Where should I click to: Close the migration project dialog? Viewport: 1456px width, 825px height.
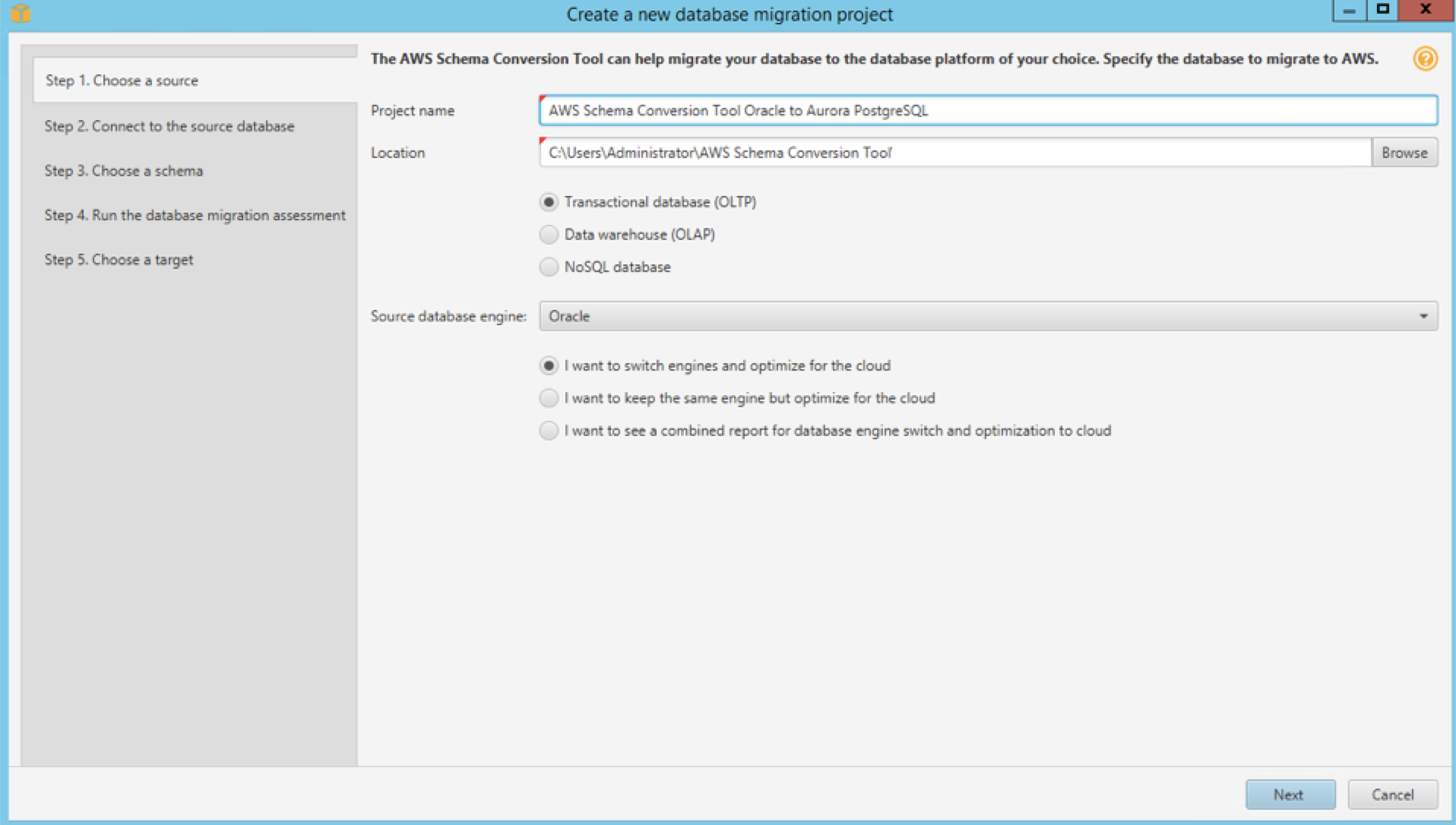(1426, 10)
